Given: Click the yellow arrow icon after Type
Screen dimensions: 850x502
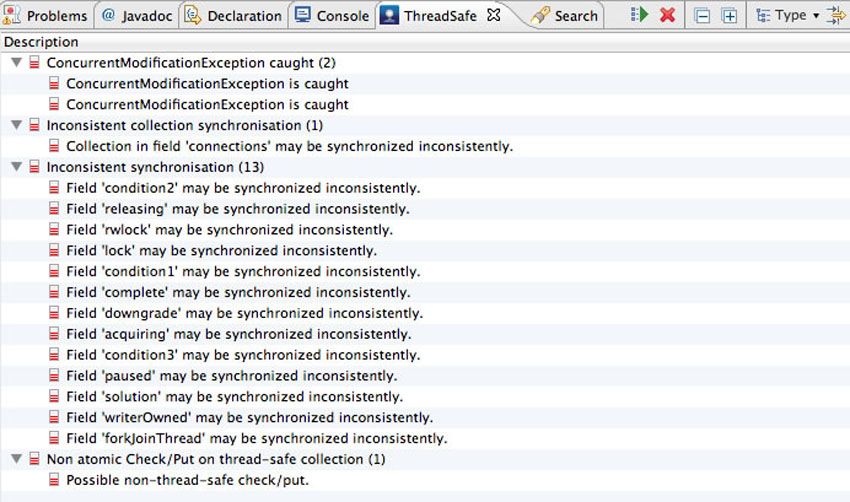Looking at the screenshot, I should click(836, 15).
